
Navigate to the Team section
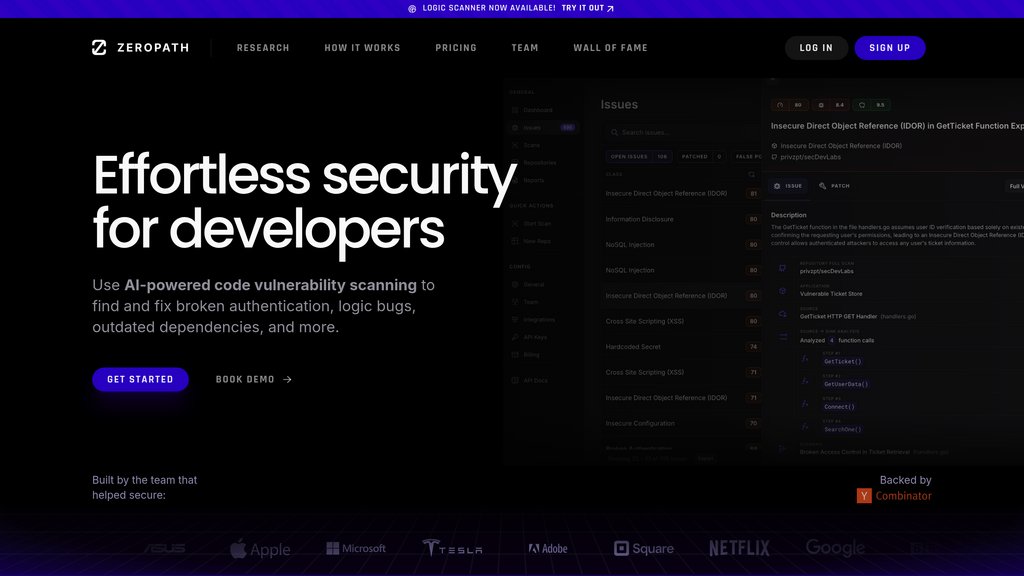click(525, 48)
